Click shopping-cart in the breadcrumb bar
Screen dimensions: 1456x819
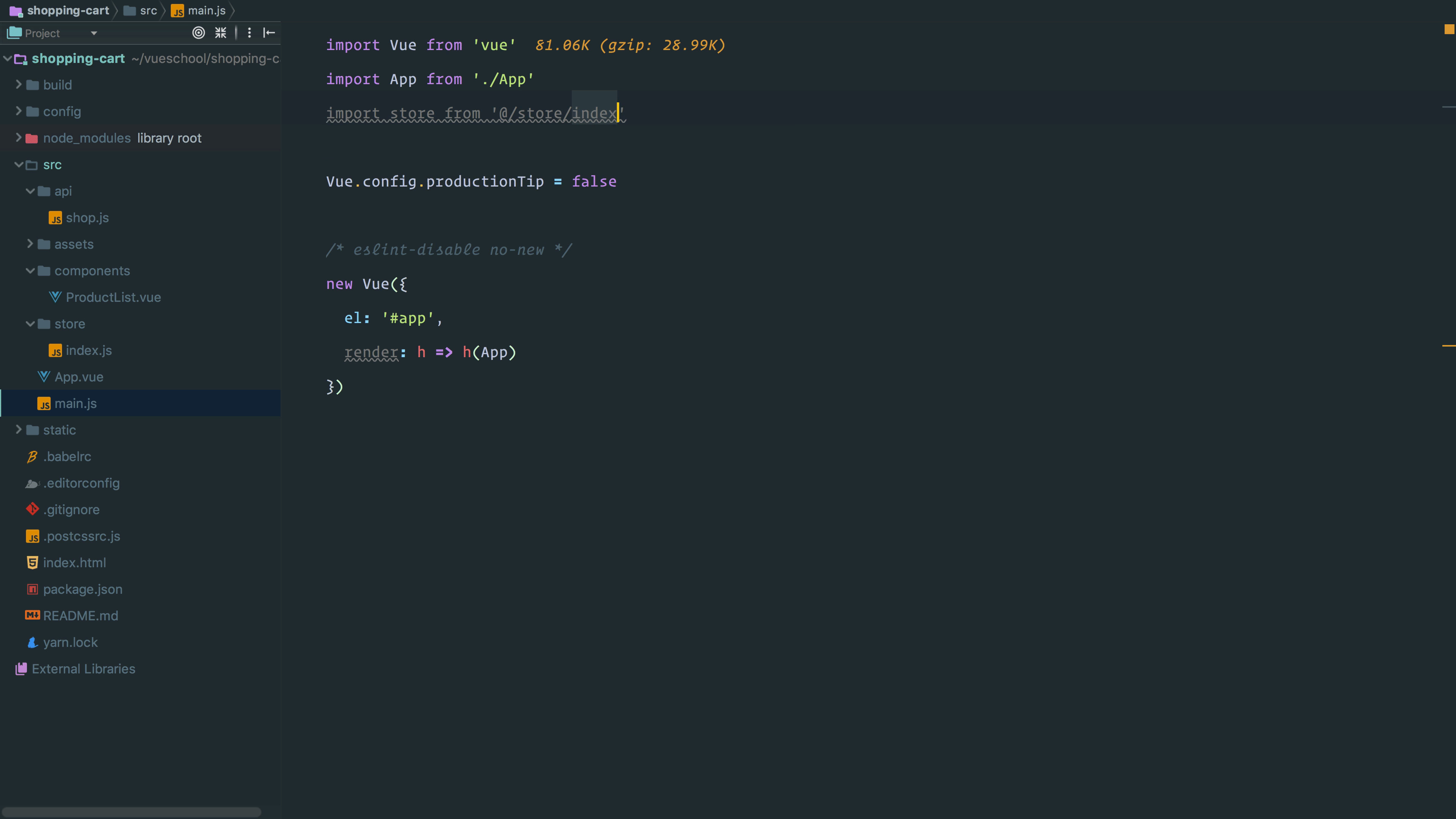click(x=68, y=11)
